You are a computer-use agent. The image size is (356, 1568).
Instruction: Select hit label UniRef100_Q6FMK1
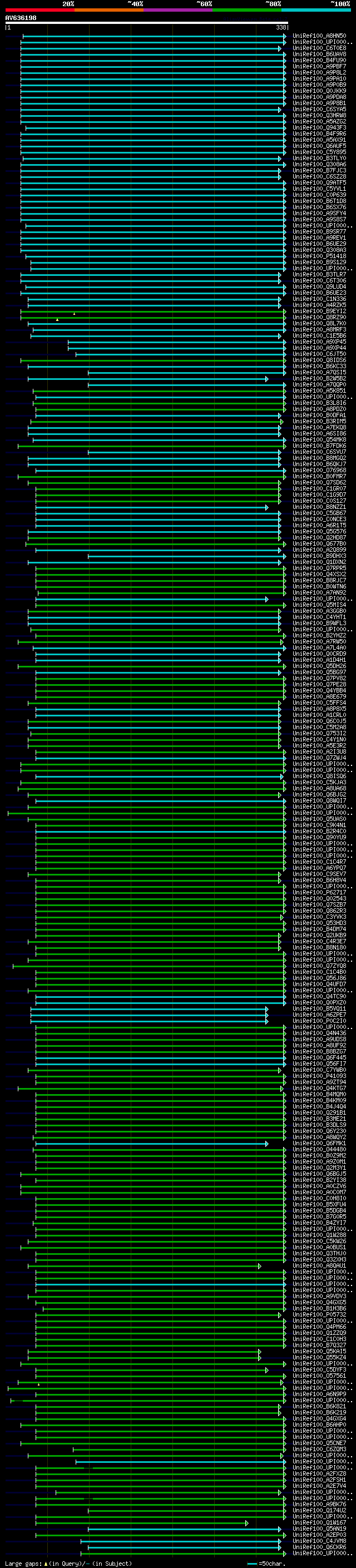(x=319, y=1143)
